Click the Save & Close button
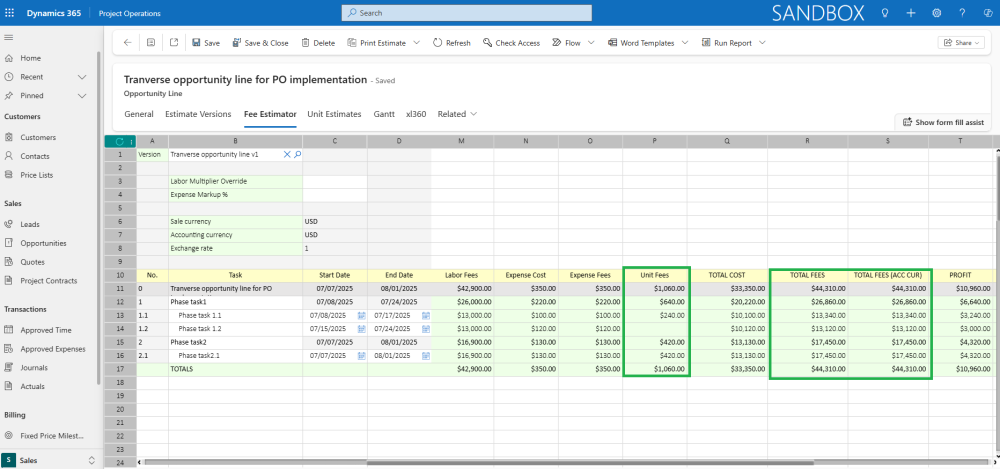This screenshot has width=1000, height=469. coord(260,43)
